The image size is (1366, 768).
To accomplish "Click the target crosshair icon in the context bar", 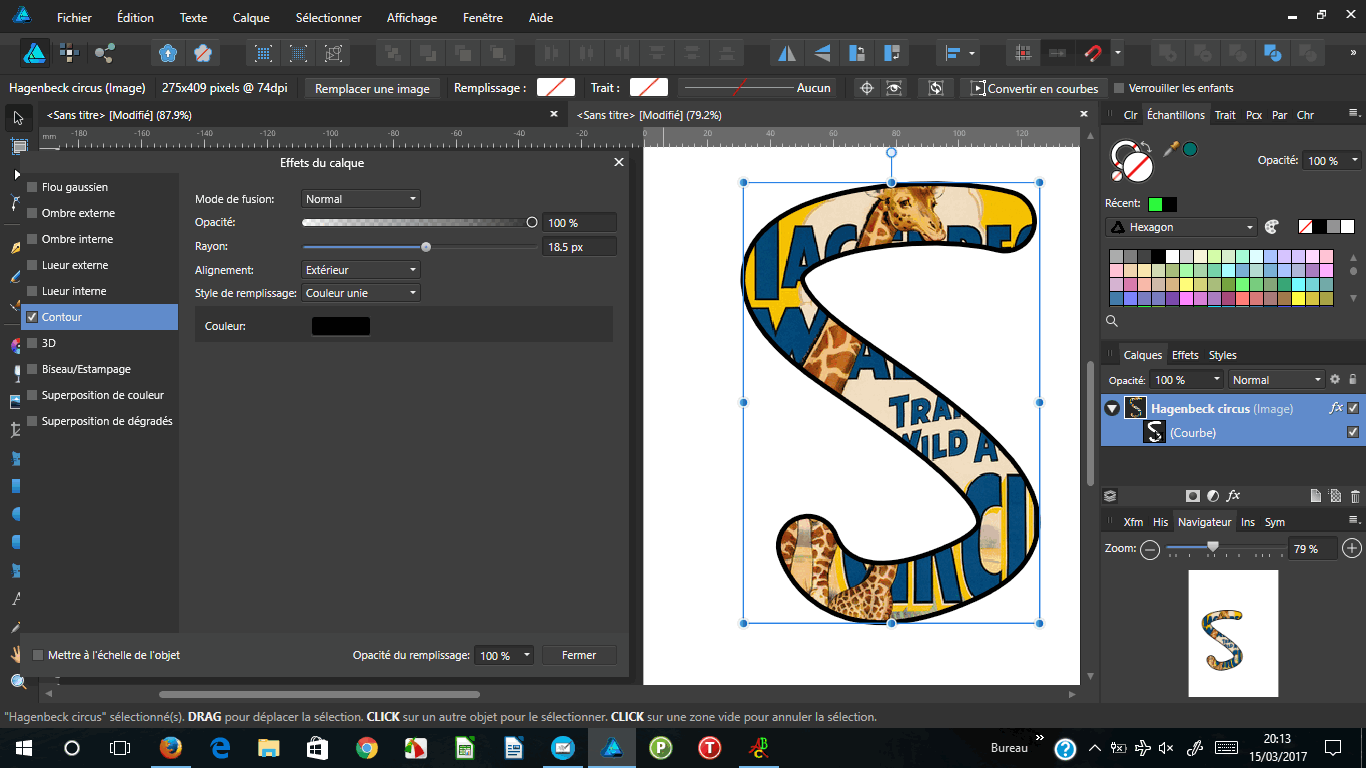I will (x=867, y=88).
